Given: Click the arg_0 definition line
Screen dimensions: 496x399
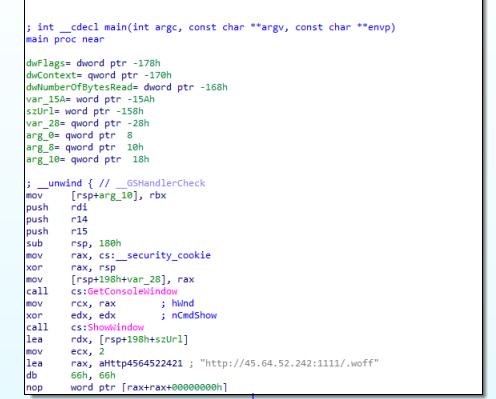Looking at the screenshot, I should point(79,135).
